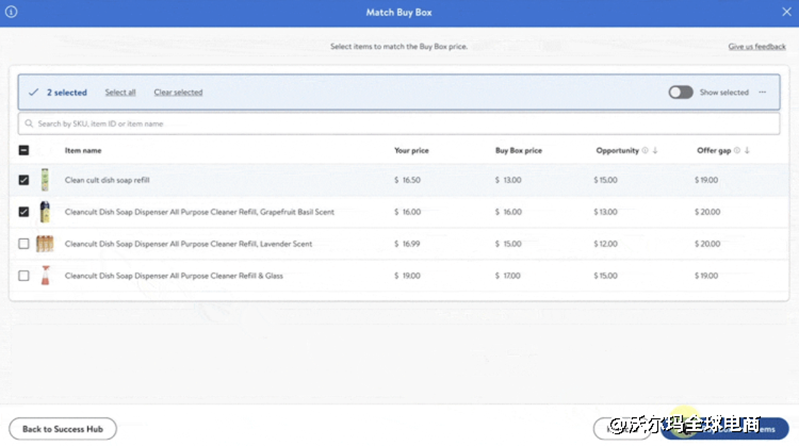The image size is (799, 446).
Task: Uncheck the Grapefruit Basil Scent item
Action: (24, 212)
